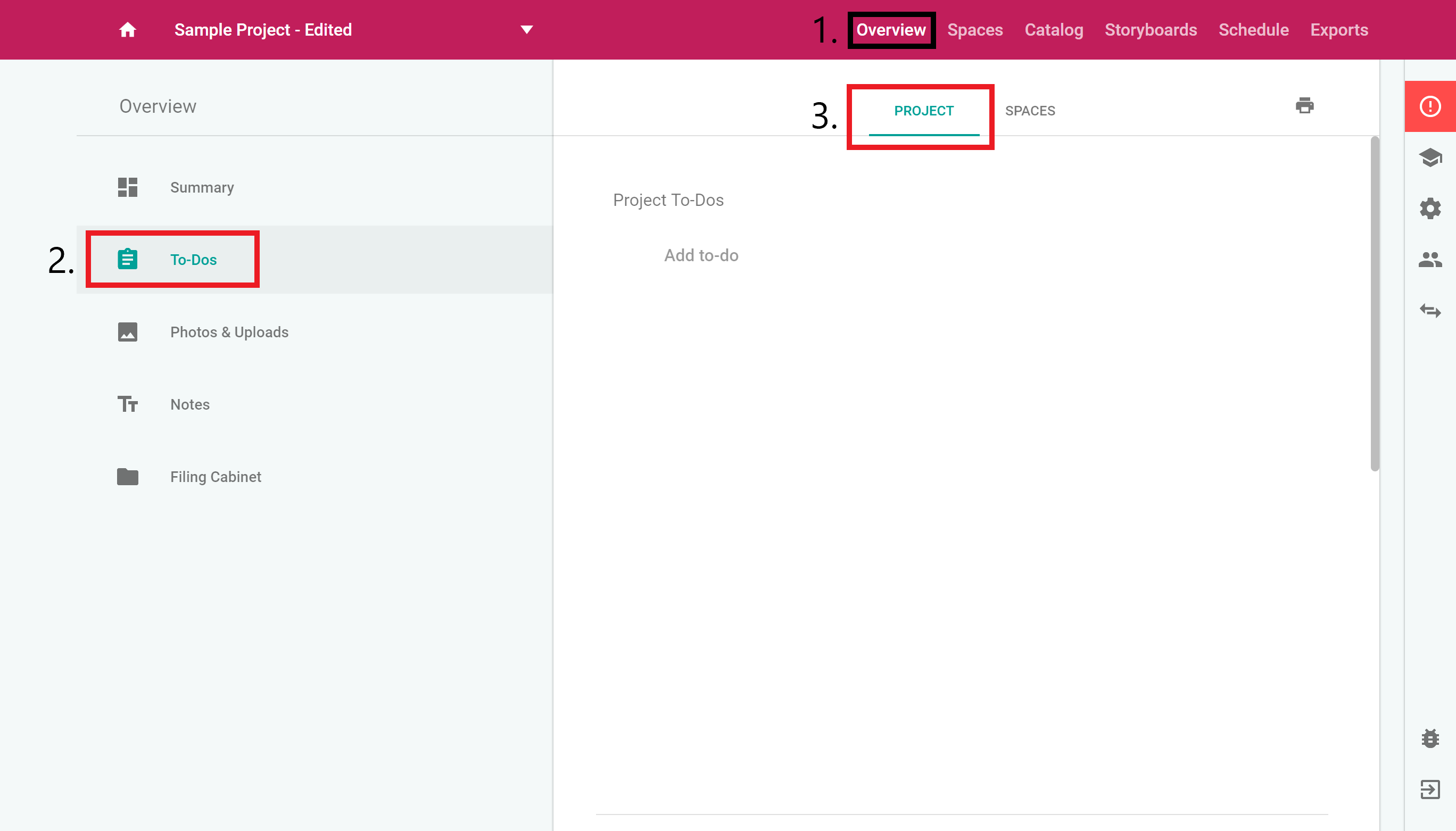The image size is (1456, 831).
Task: Switch to the Overview top navigation tab
Action: 890,30
